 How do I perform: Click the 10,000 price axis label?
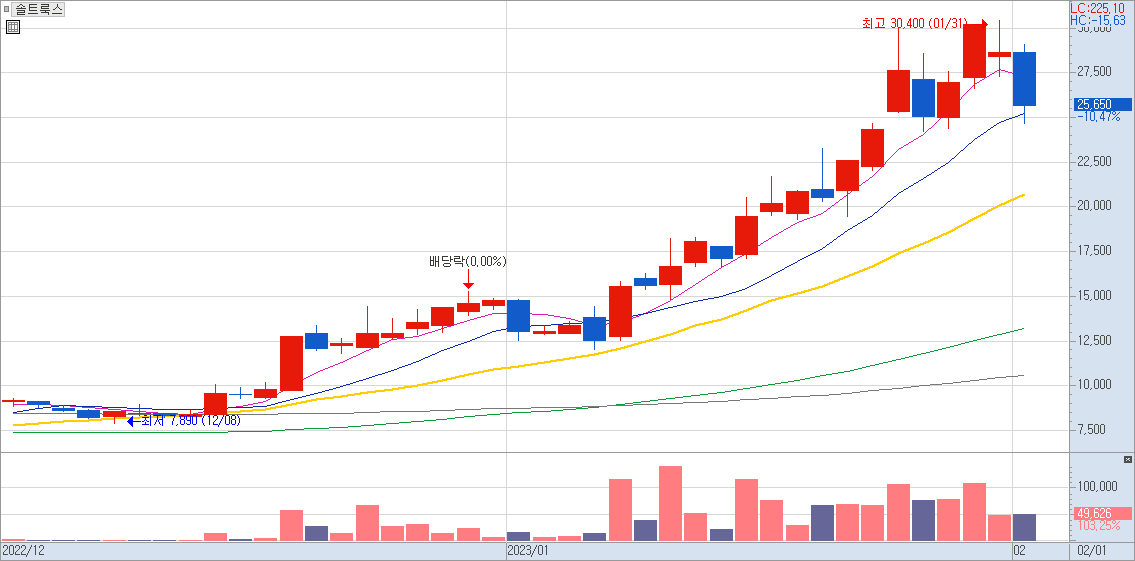1094,385
